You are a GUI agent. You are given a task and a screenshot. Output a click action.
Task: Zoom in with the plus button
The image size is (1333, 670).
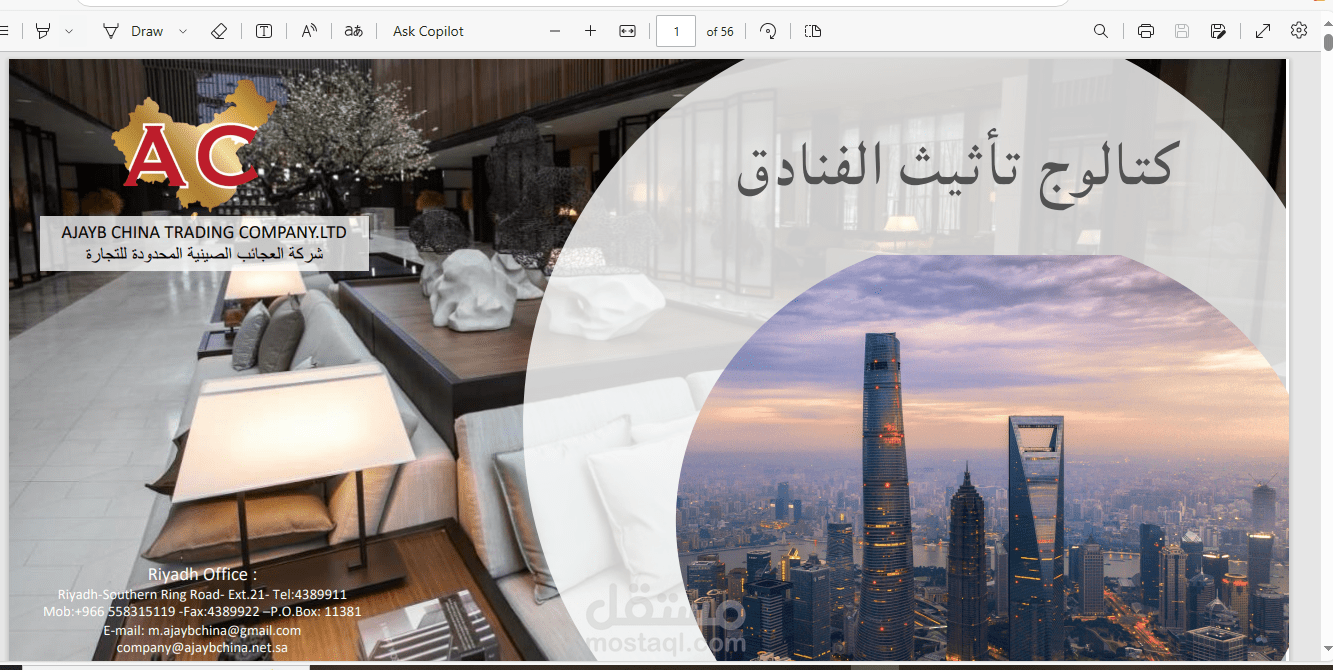click(x=590, y=31)
